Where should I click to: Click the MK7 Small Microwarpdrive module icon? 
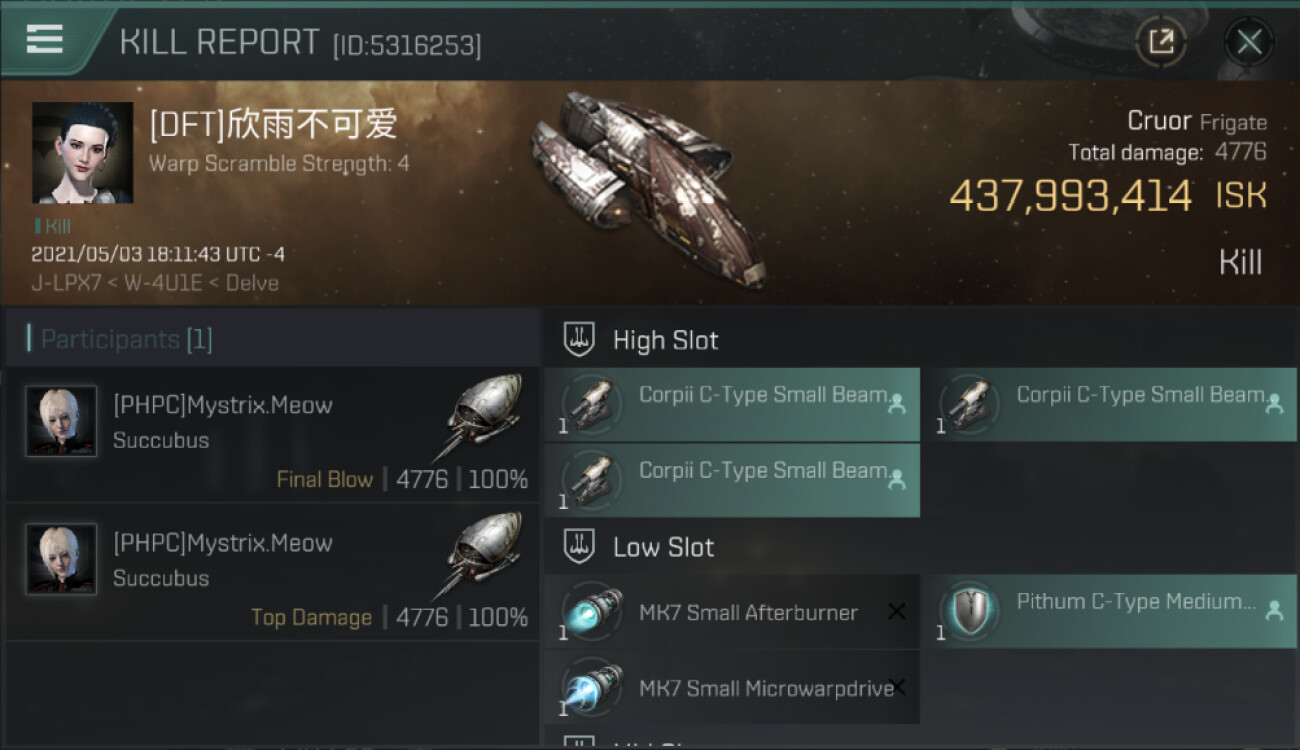[x=592, y=688]
